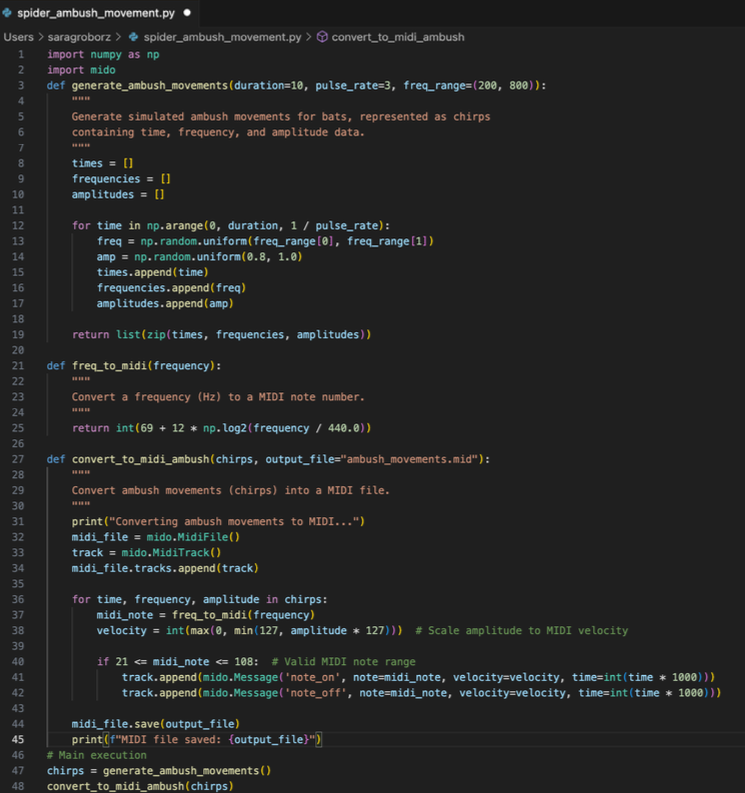
Task: Click 'frequencies = []' assignment line
Action: [x=121, y=179]
